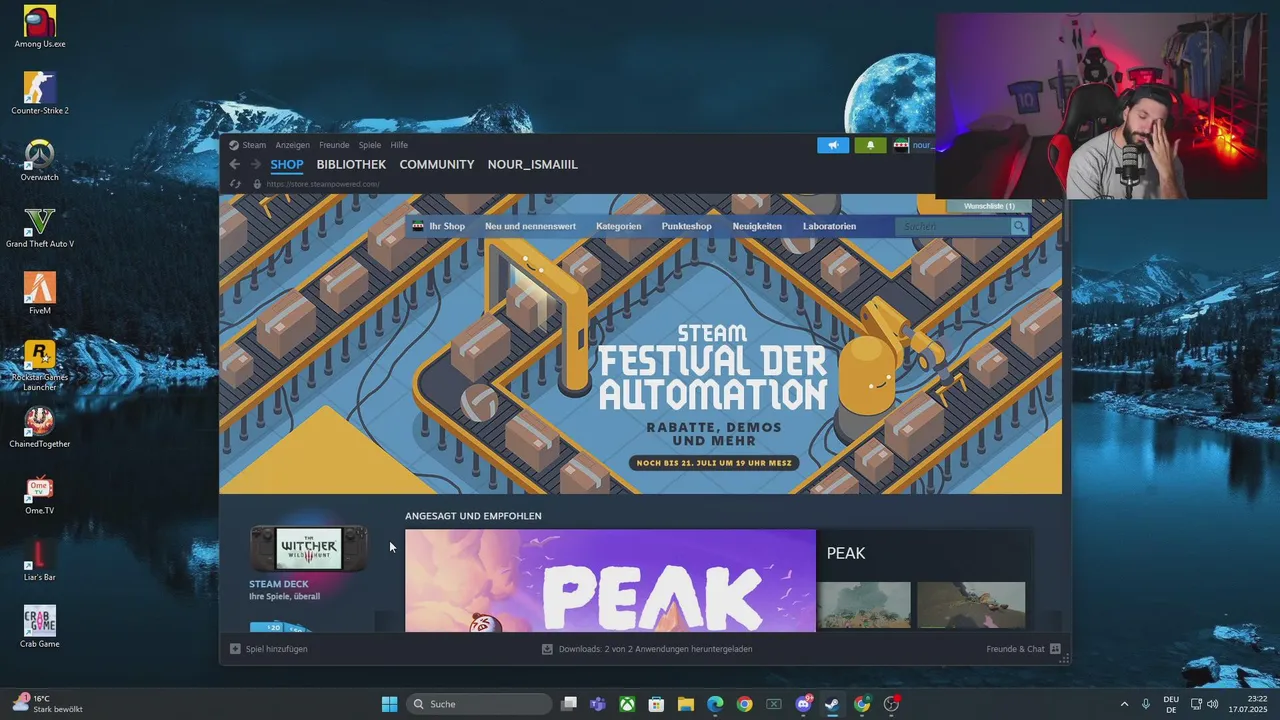Click the second PEAK screenshot thumbnail
Image resolution: width=1280 pixels, height=720 pixels.
pos(971,605)
